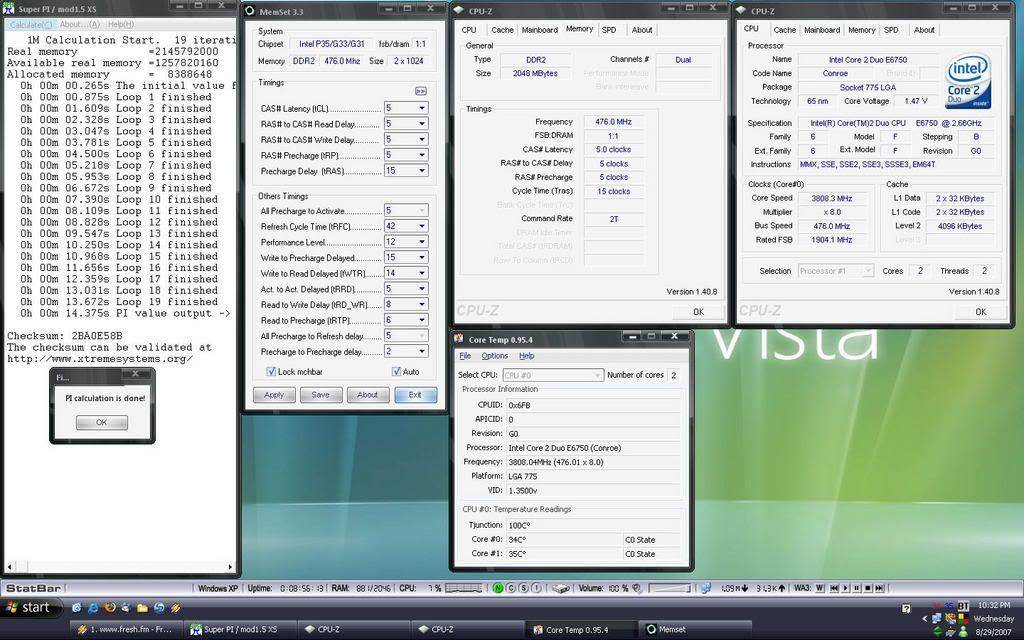This screenshot has width=1024, height=640.
Task: Click the Intel Core 2 Duo logo
Action: tap(968, 81)
